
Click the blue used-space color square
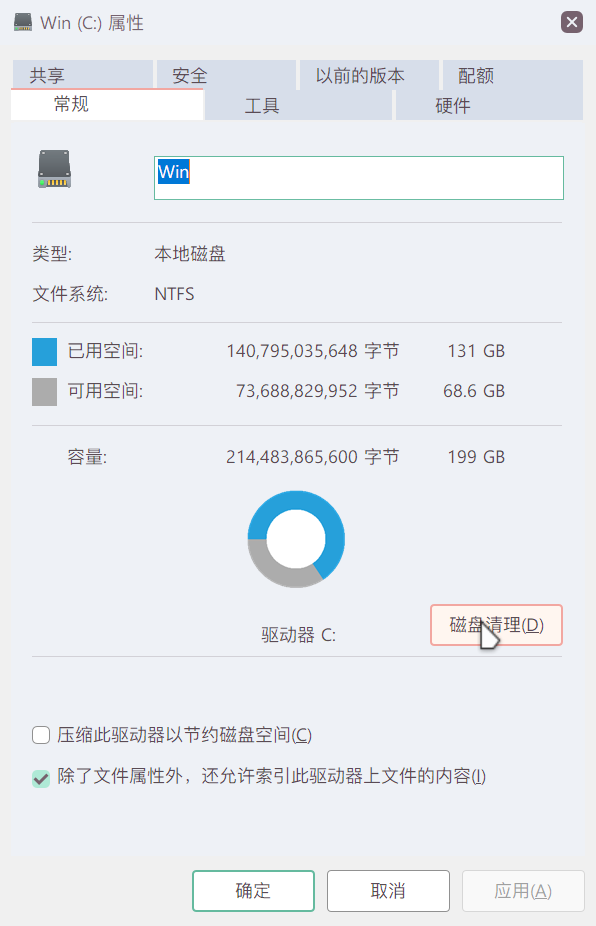click(44, 352)
